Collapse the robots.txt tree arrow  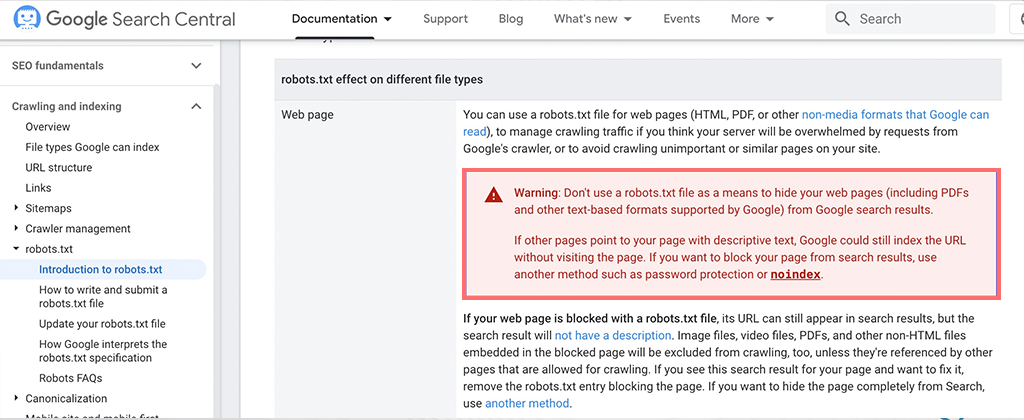pyautogui.click(x=16, y=249)
